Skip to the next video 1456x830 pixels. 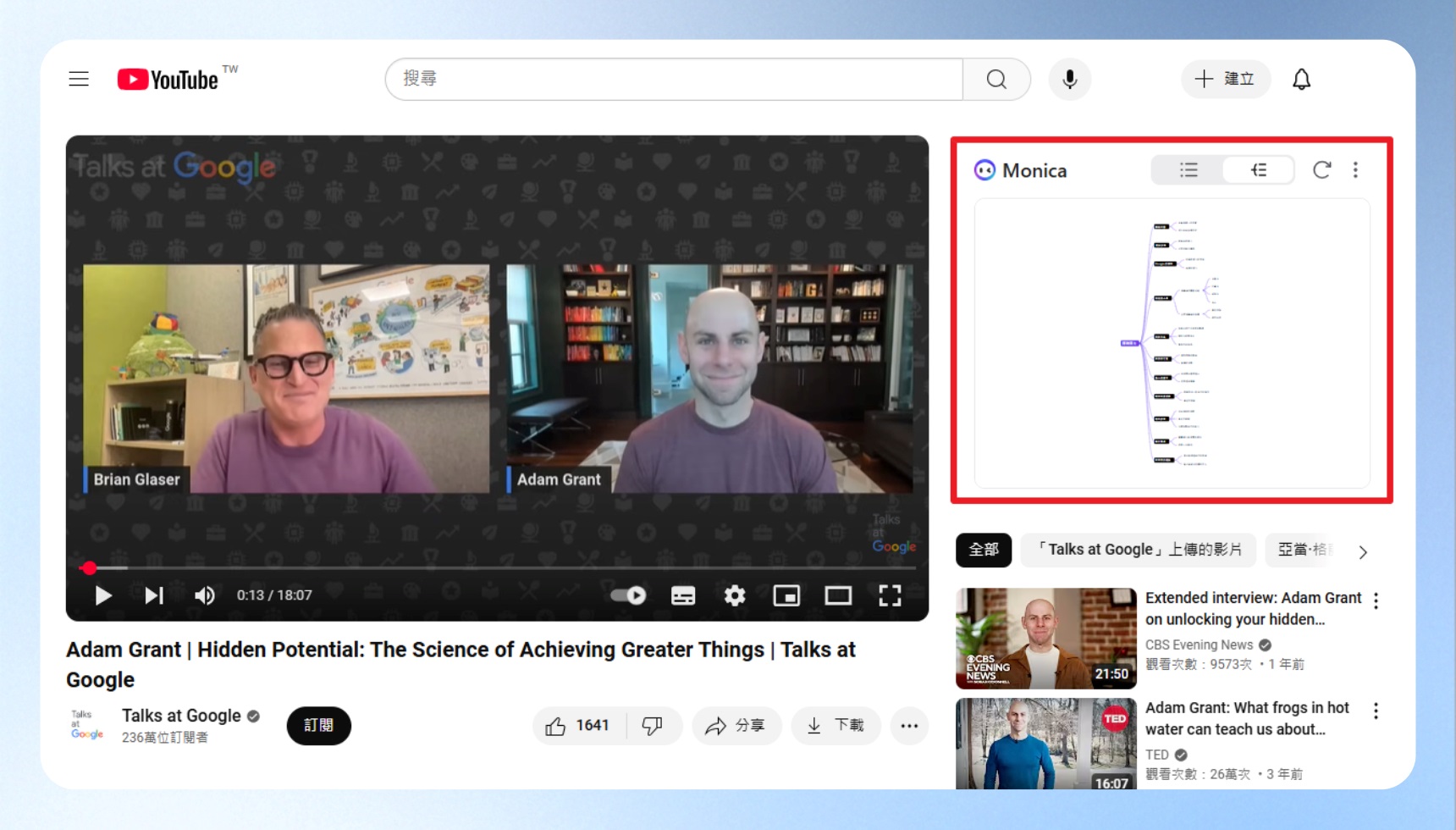point(153,595)
